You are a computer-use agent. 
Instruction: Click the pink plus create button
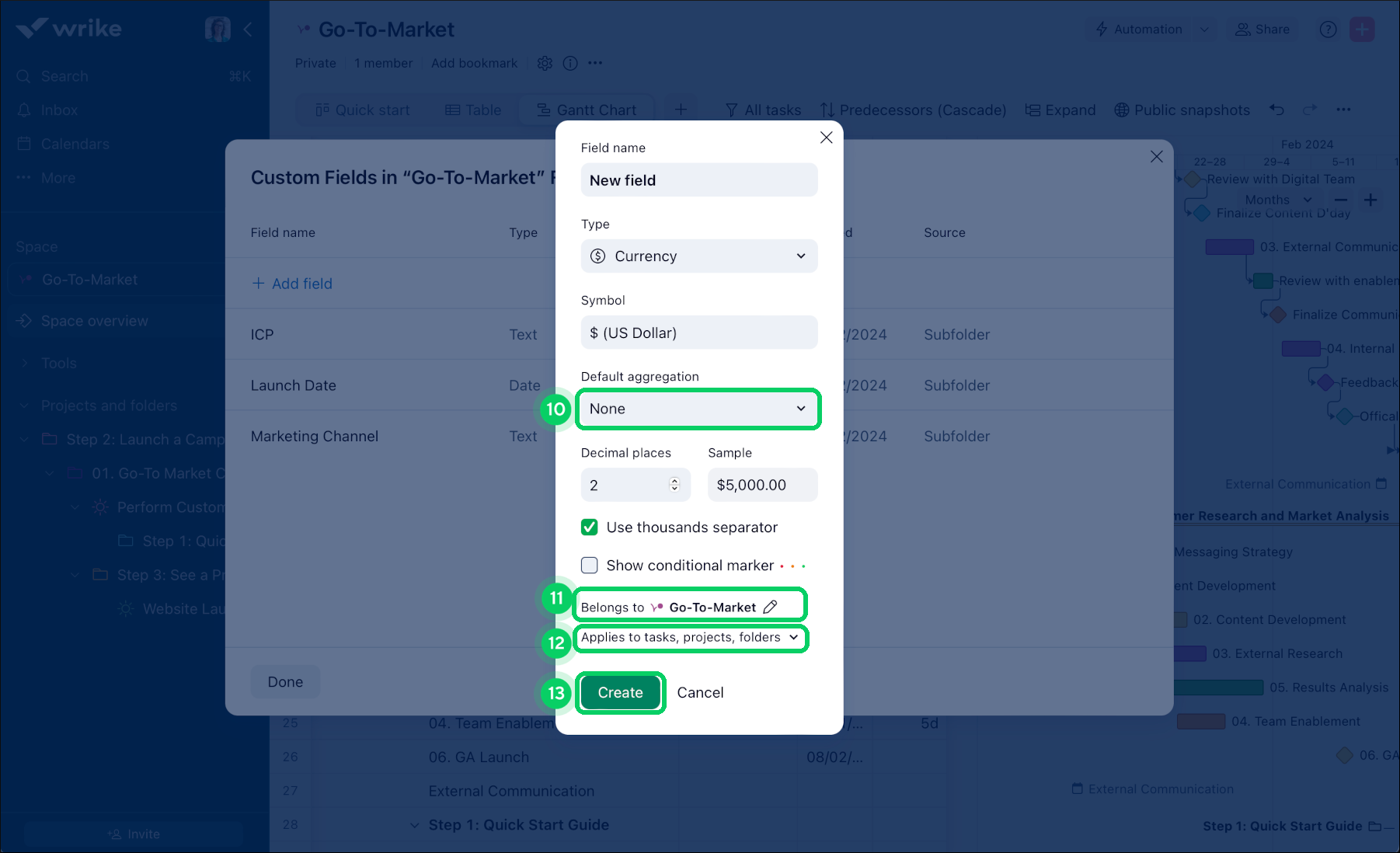(x=1363, y=30)
